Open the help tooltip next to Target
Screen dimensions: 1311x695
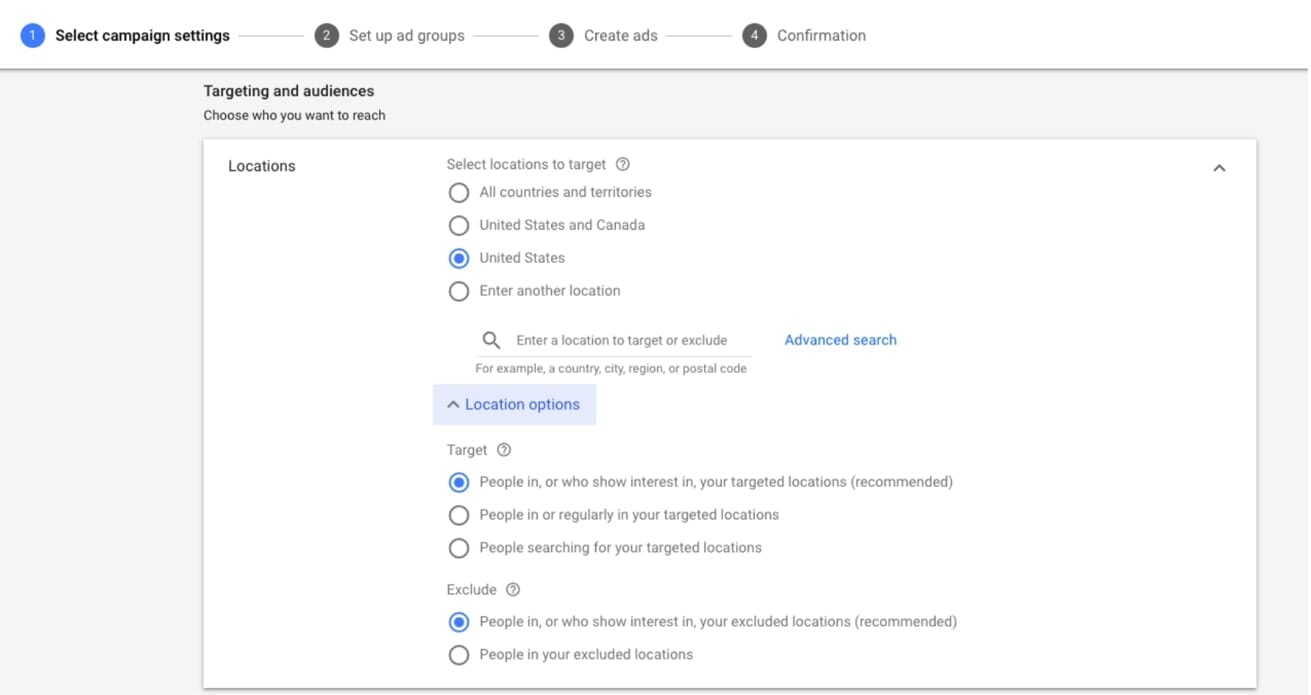pyautogui.click(x=504, y=450)
